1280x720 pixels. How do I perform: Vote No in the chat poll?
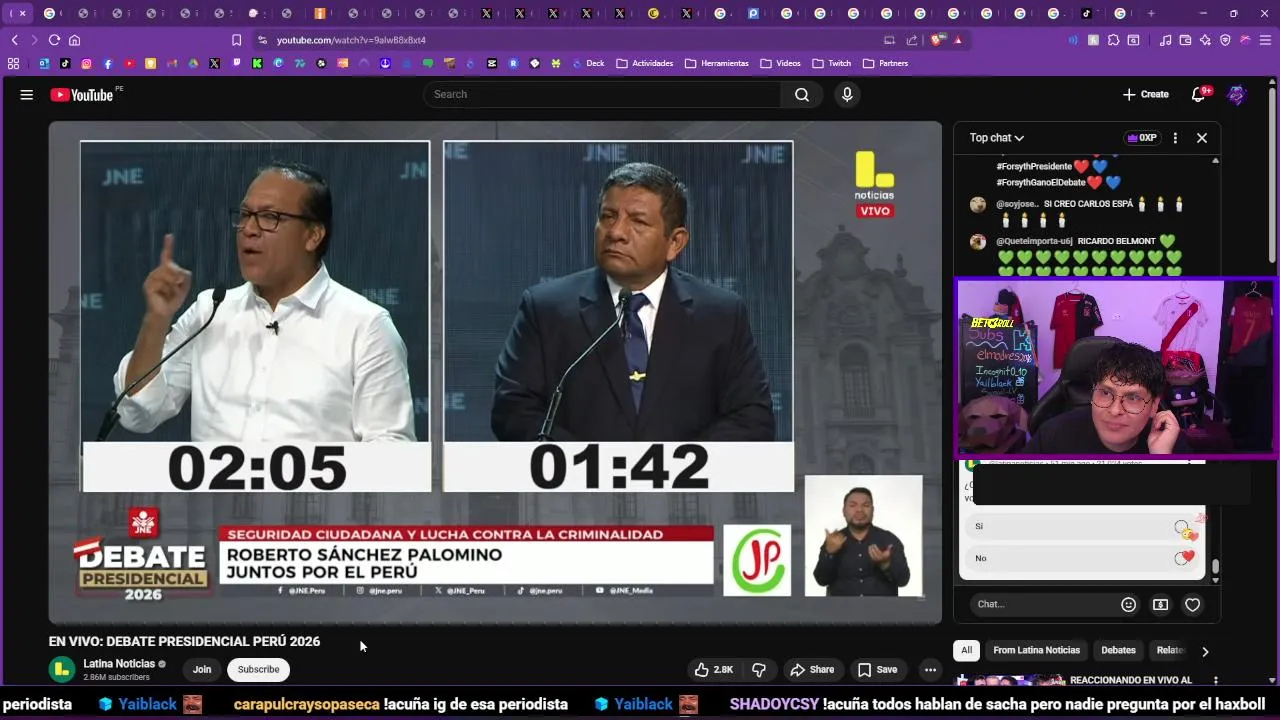point(1083,558)
